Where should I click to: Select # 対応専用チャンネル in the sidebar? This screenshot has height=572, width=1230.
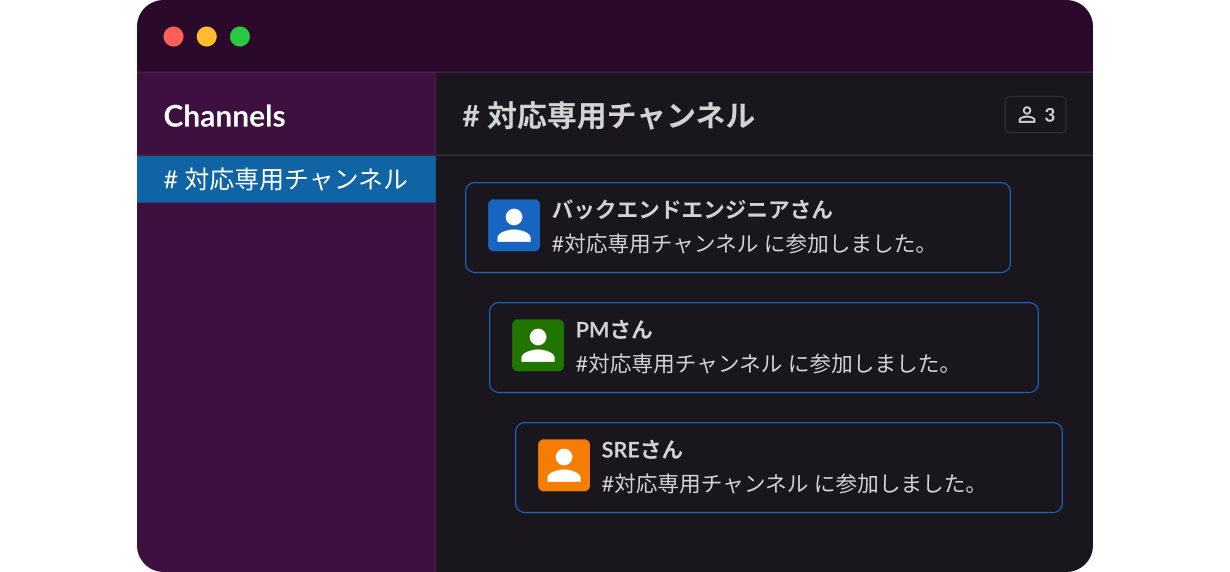pos(285,180)
